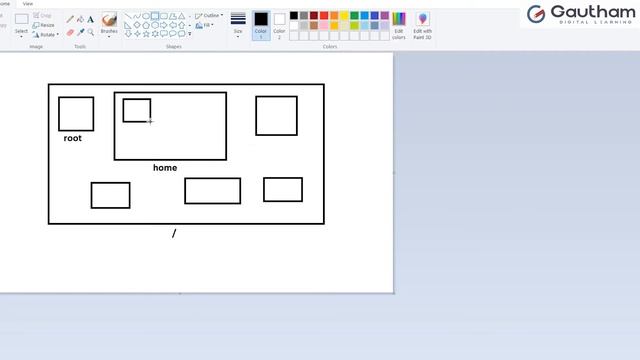This screenshot has height=360, width=640.
Task: Choose the Five-point star shape
Action: [146, 34]
